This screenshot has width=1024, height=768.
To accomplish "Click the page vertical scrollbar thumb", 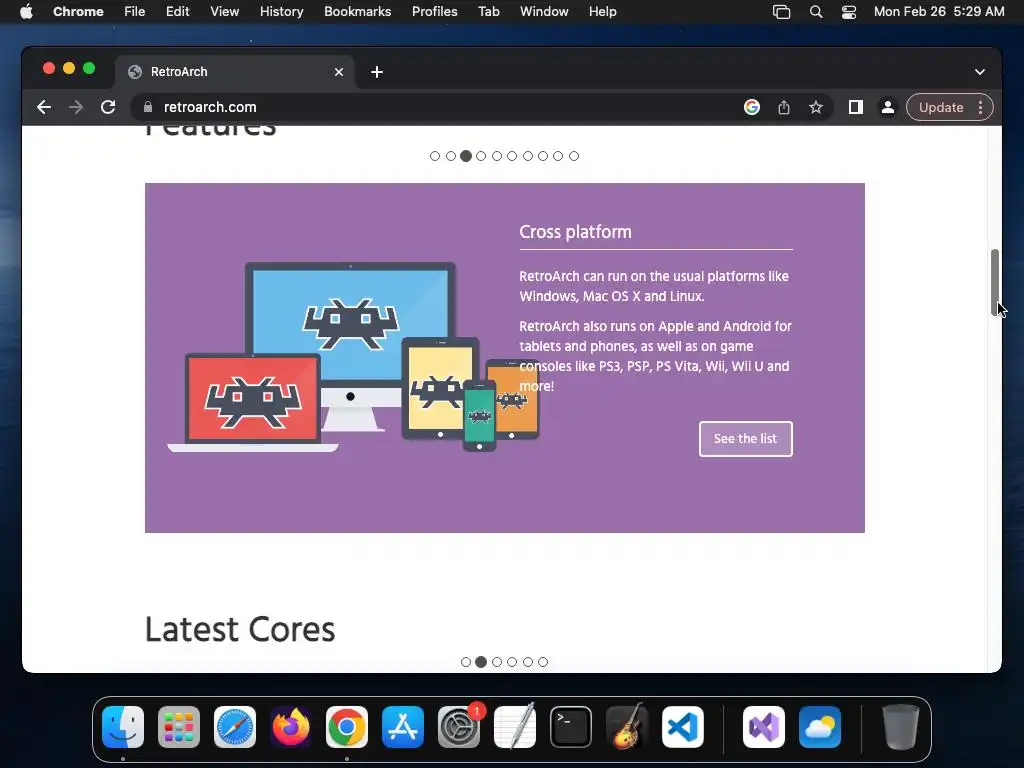I will (x=995, y=282).
